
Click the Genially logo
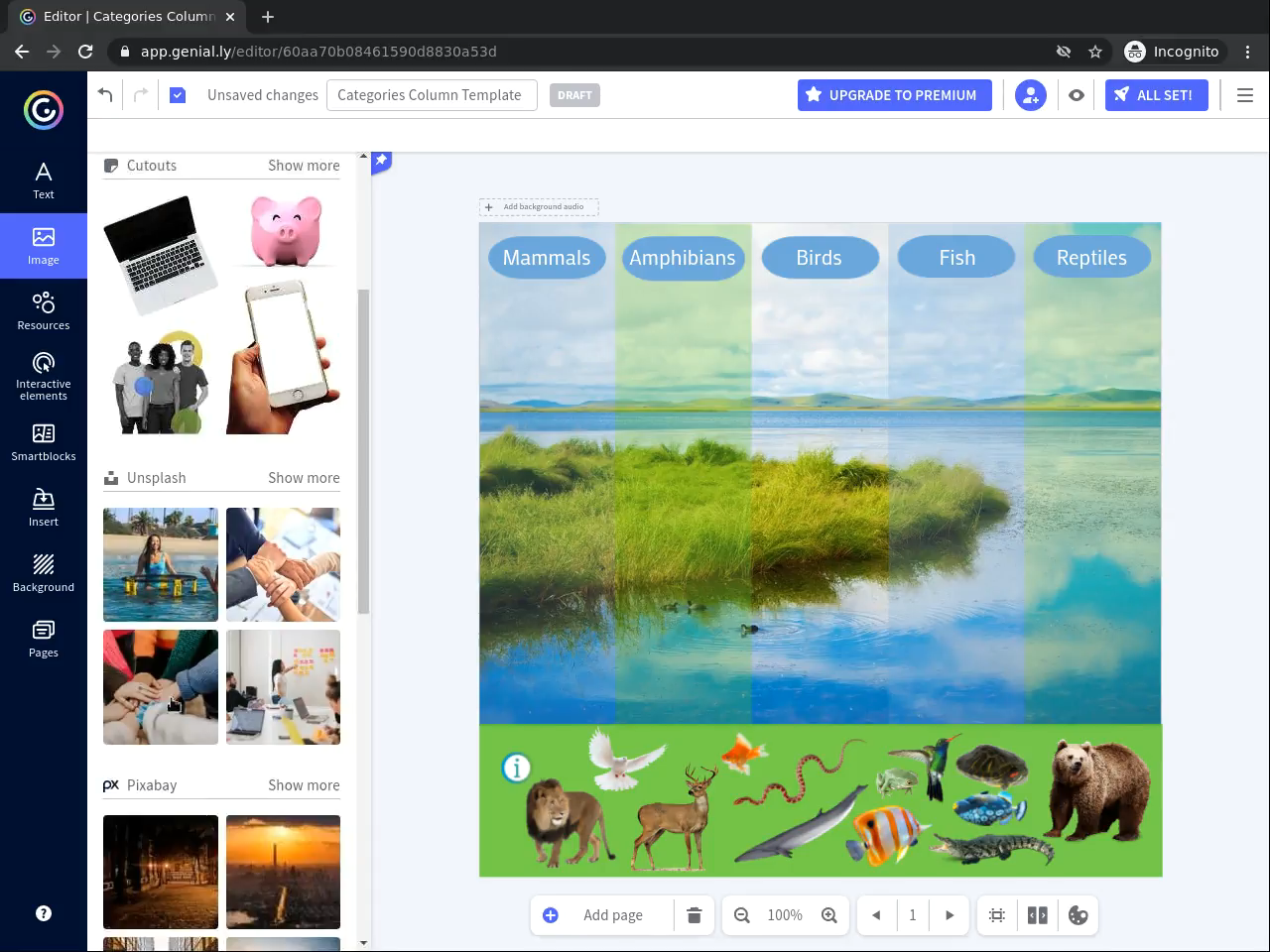(x=44, y=110)
